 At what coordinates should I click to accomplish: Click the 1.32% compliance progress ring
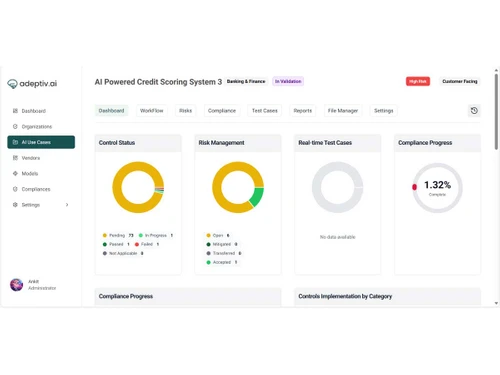437,188
